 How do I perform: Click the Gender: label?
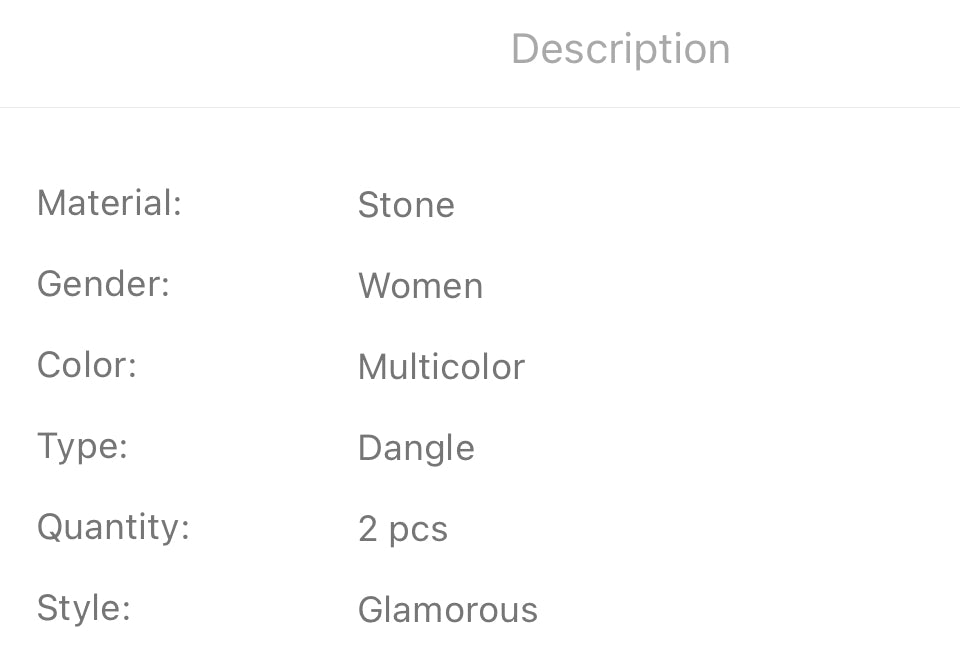coord(103,284)
